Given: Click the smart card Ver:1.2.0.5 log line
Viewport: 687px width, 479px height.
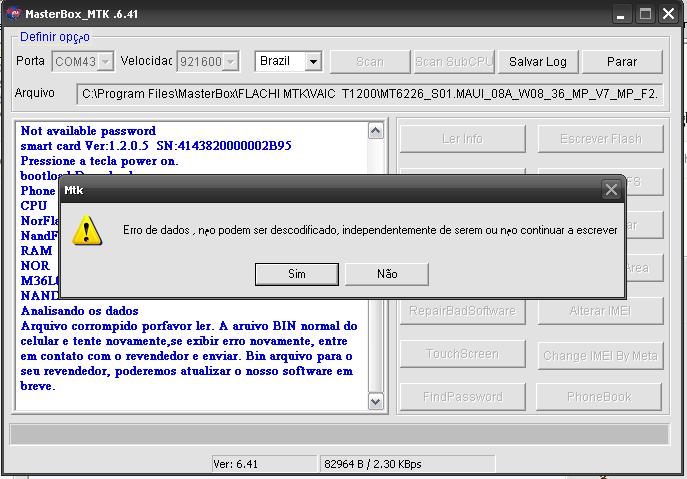Looking at the screenshot, I should pos(156,146).
